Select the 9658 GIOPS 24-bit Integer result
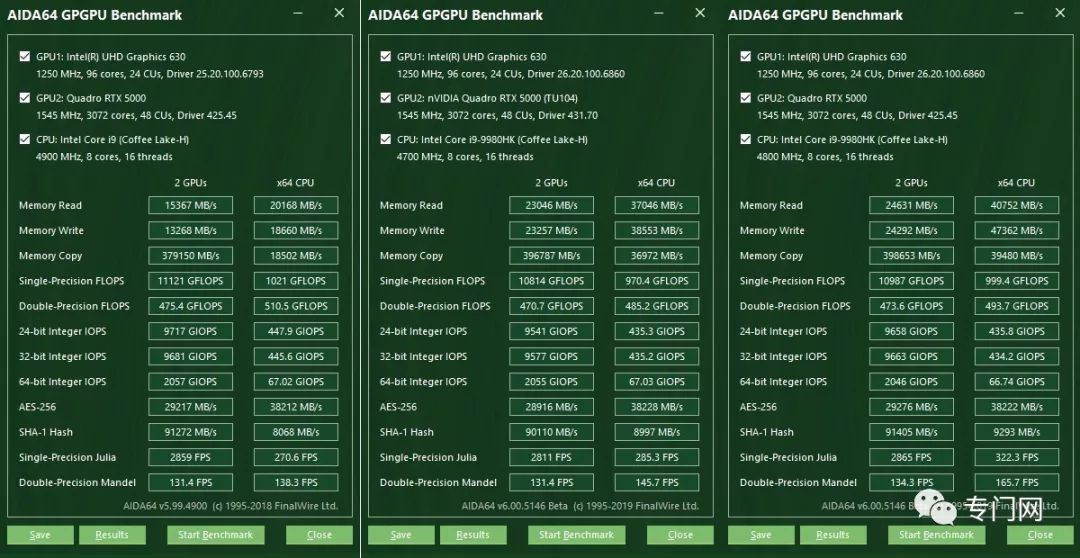This screenshot has height=558, width=1080. pos(911,331)
